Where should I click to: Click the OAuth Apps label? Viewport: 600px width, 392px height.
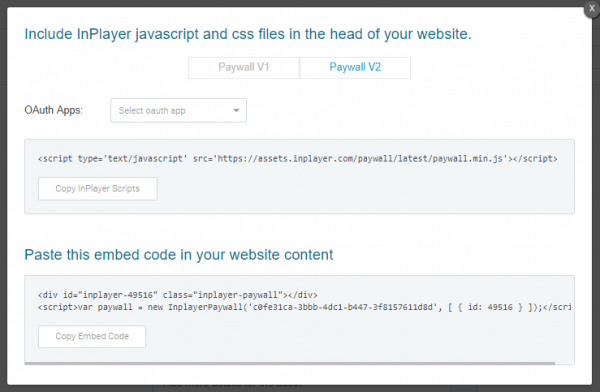[x=54, y=110]
